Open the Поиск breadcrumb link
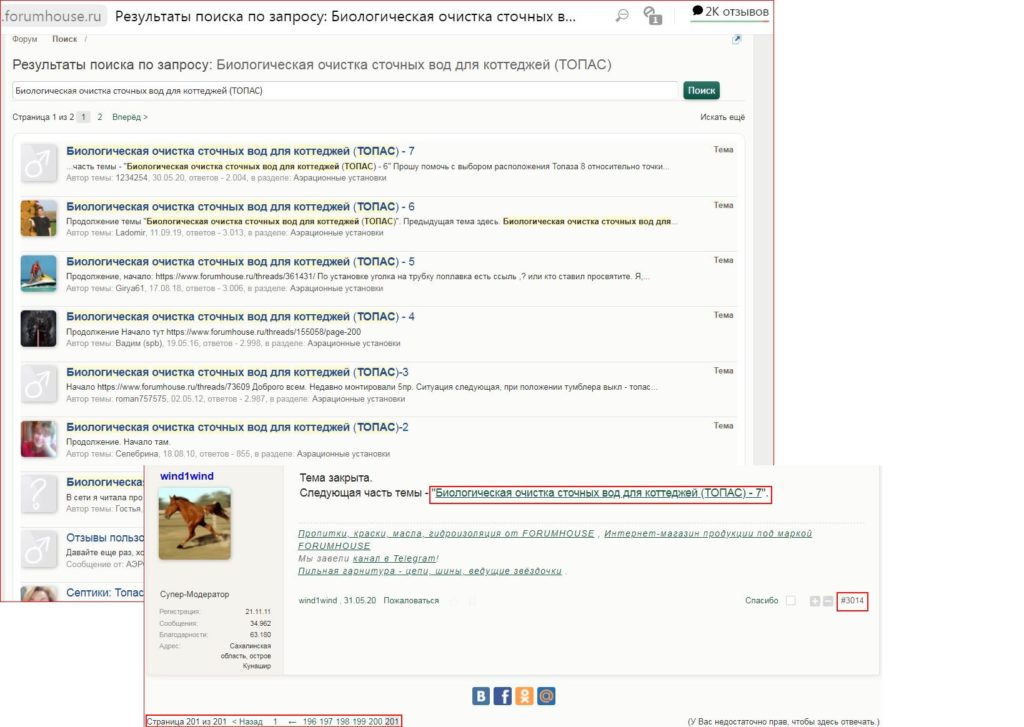Image resolution: width=1024 pixels, height=727 pixels. coord(65,39)
